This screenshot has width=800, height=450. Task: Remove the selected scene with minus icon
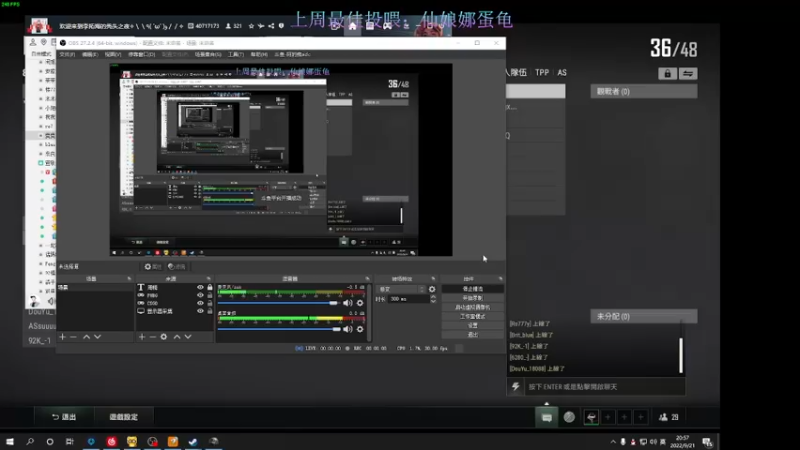point(73,337)
